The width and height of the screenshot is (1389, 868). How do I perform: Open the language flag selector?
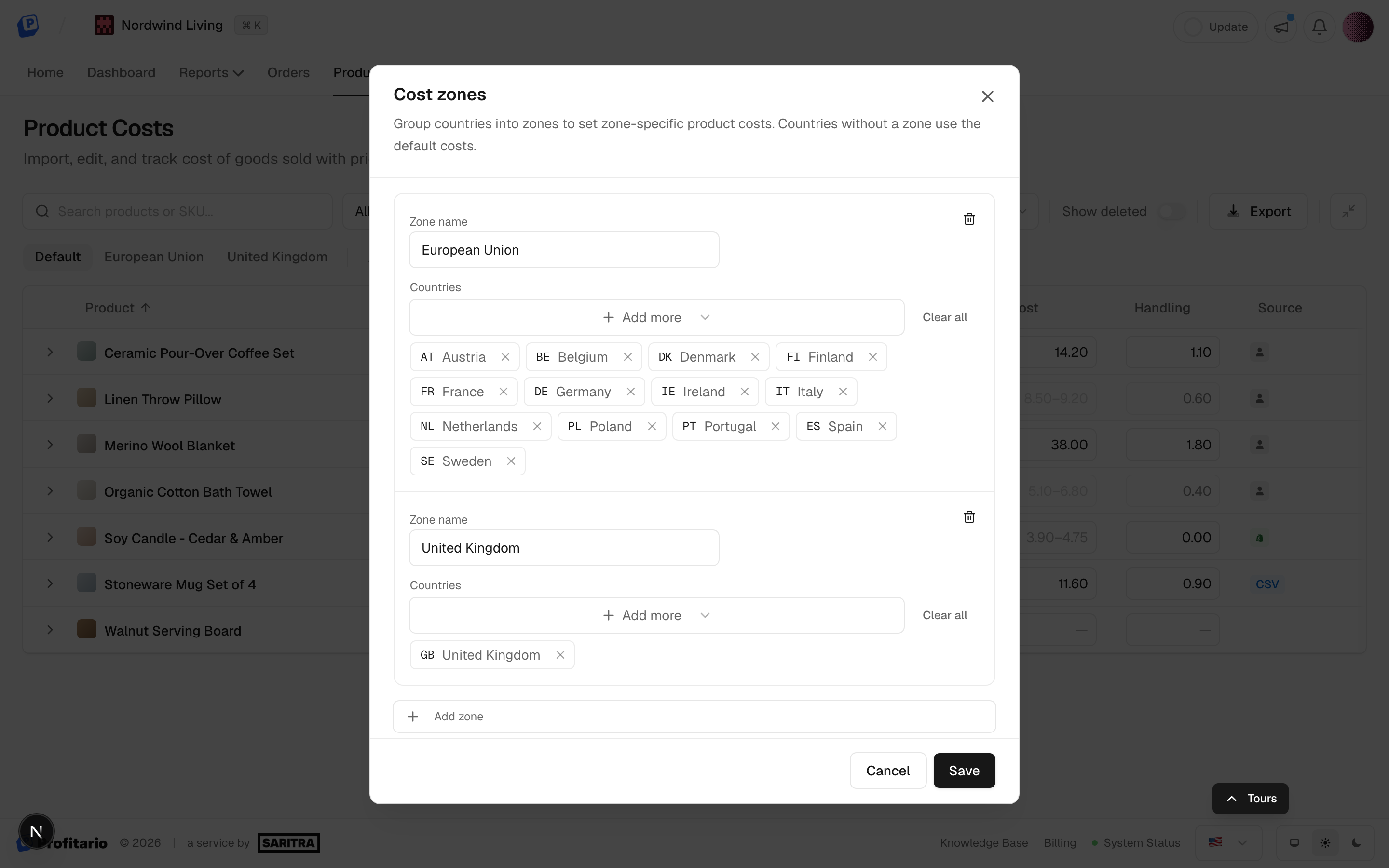click(1228, 843)
